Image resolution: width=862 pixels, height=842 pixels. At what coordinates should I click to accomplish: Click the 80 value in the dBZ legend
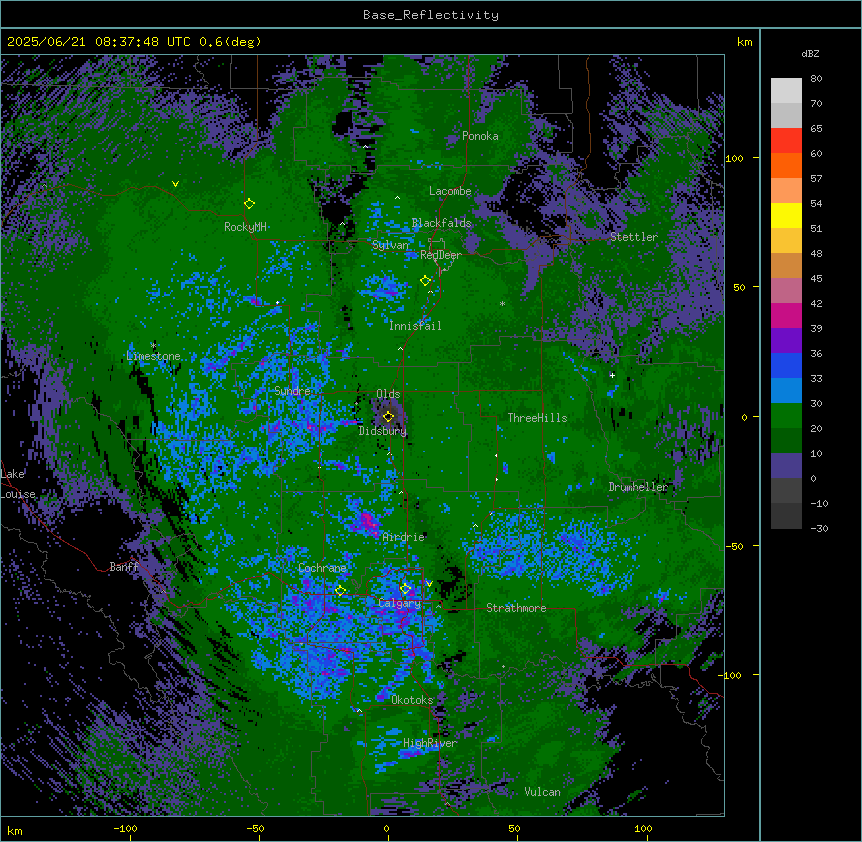(x=816, y=79)
